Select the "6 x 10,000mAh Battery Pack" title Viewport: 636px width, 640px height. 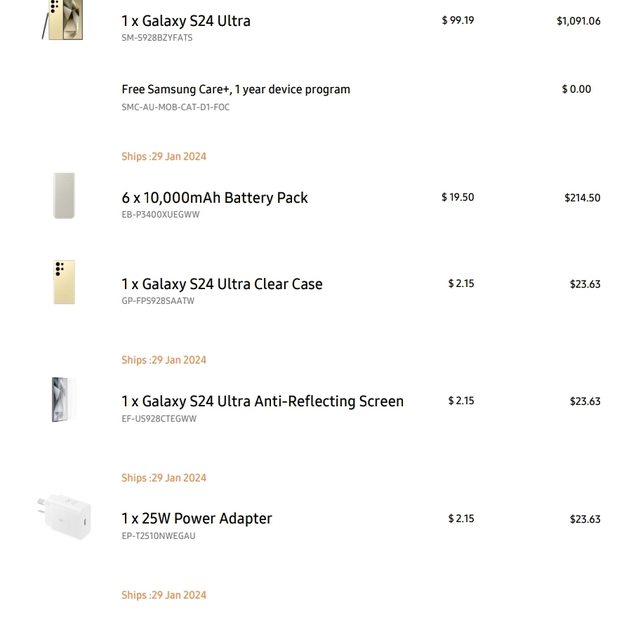pyautogui.click(x=215, y=198)
